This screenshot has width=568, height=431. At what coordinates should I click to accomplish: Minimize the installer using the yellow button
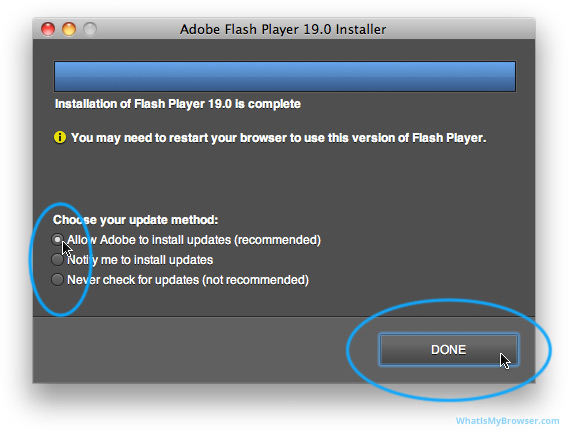(69, 29)
